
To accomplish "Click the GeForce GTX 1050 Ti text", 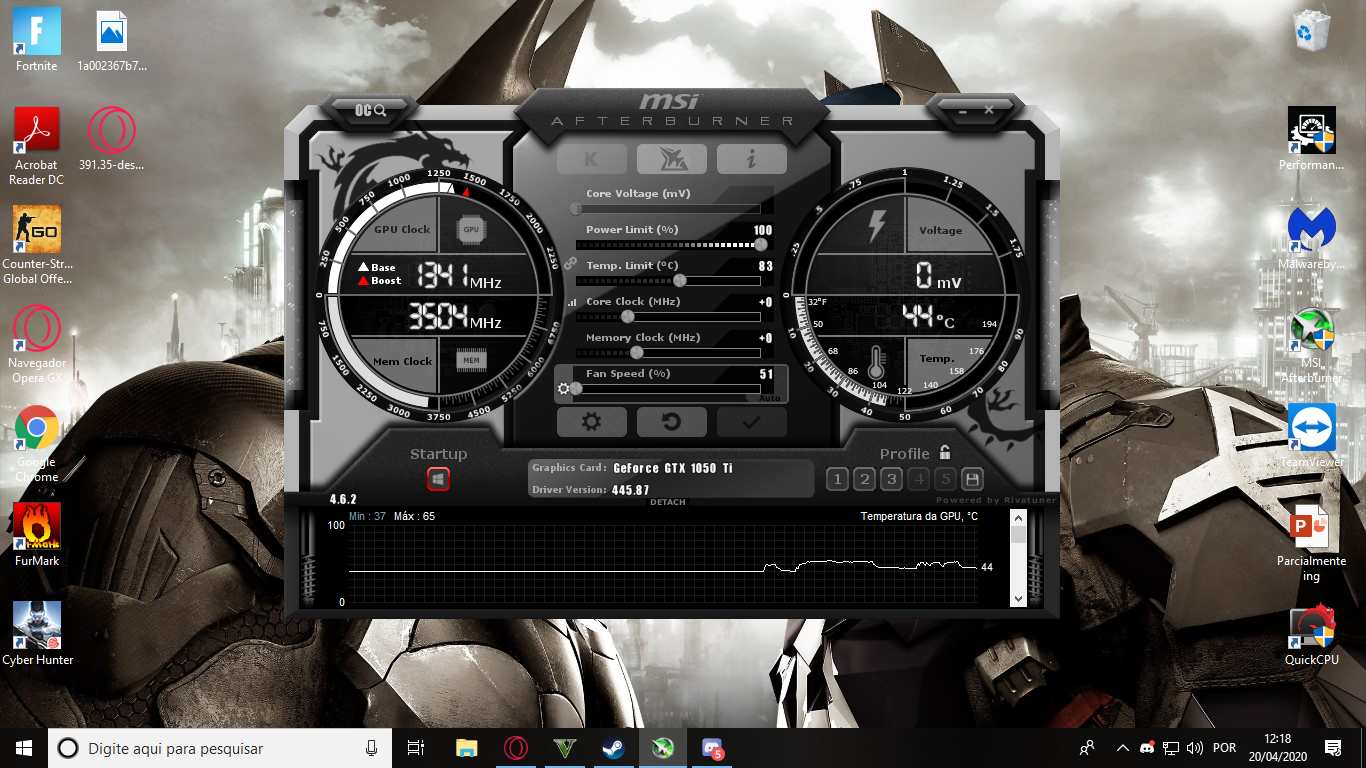I will coord(673,468).
